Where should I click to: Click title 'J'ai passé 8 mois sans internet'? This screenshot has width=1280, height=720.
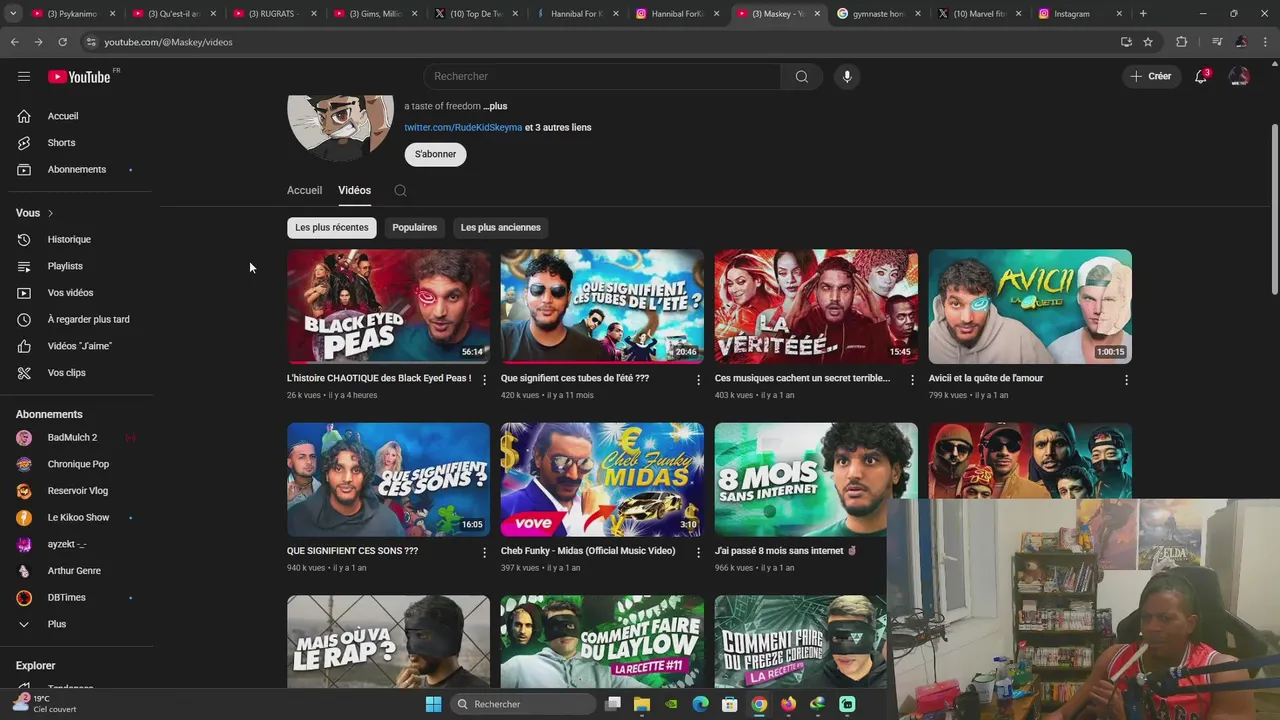(786, 551)
